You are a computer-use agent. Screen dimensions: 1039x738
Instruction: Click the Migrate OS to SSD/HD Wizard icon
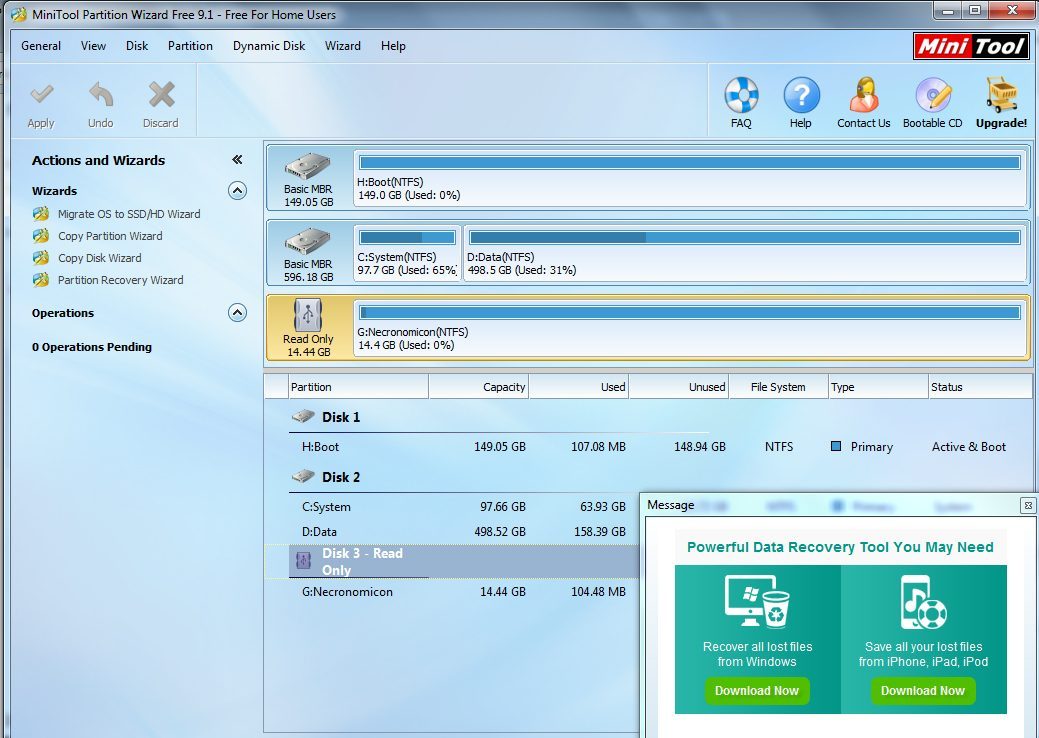pos(41,214)
